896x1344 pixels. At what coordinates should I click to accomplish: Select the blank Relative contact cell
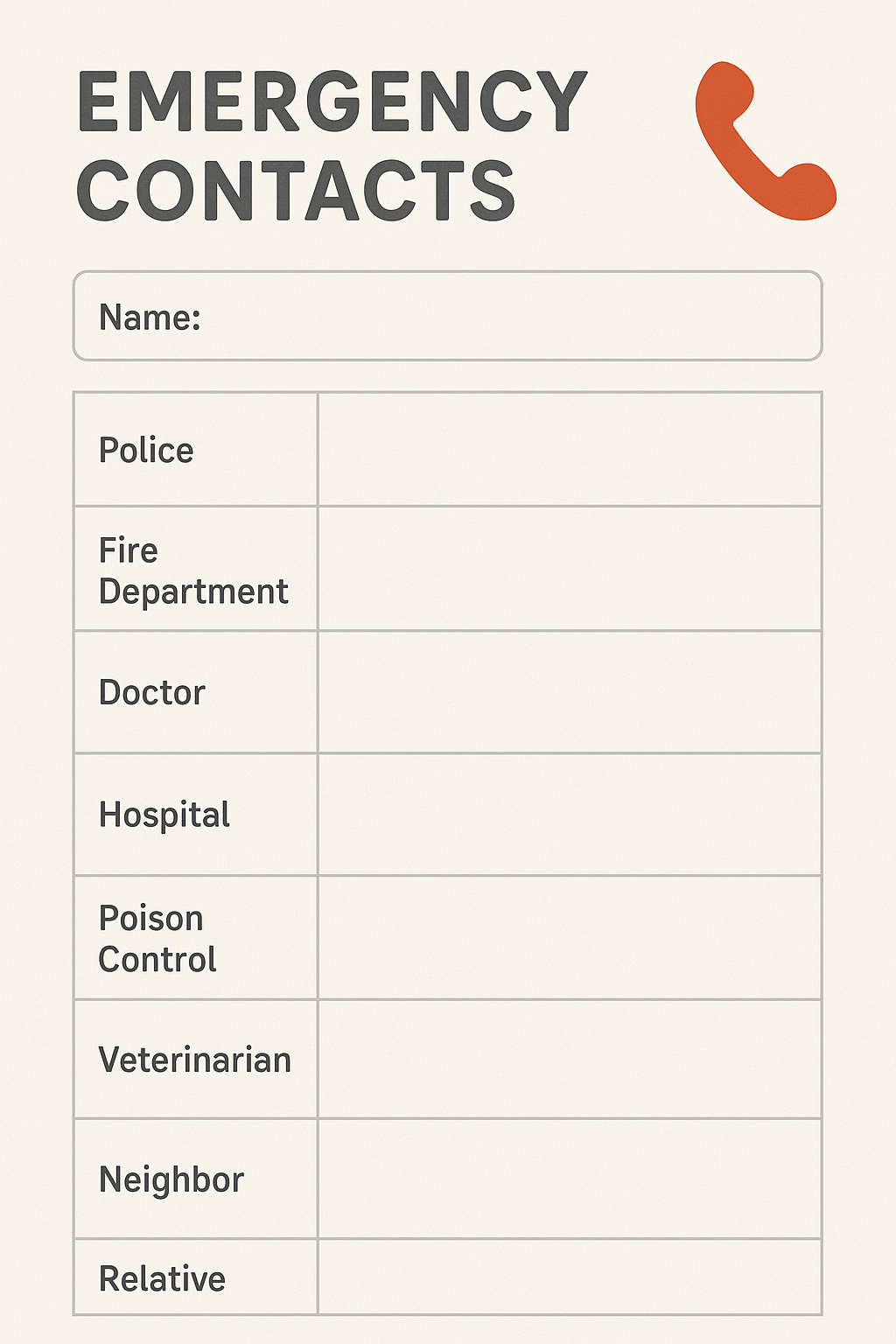pos(569,1277)
